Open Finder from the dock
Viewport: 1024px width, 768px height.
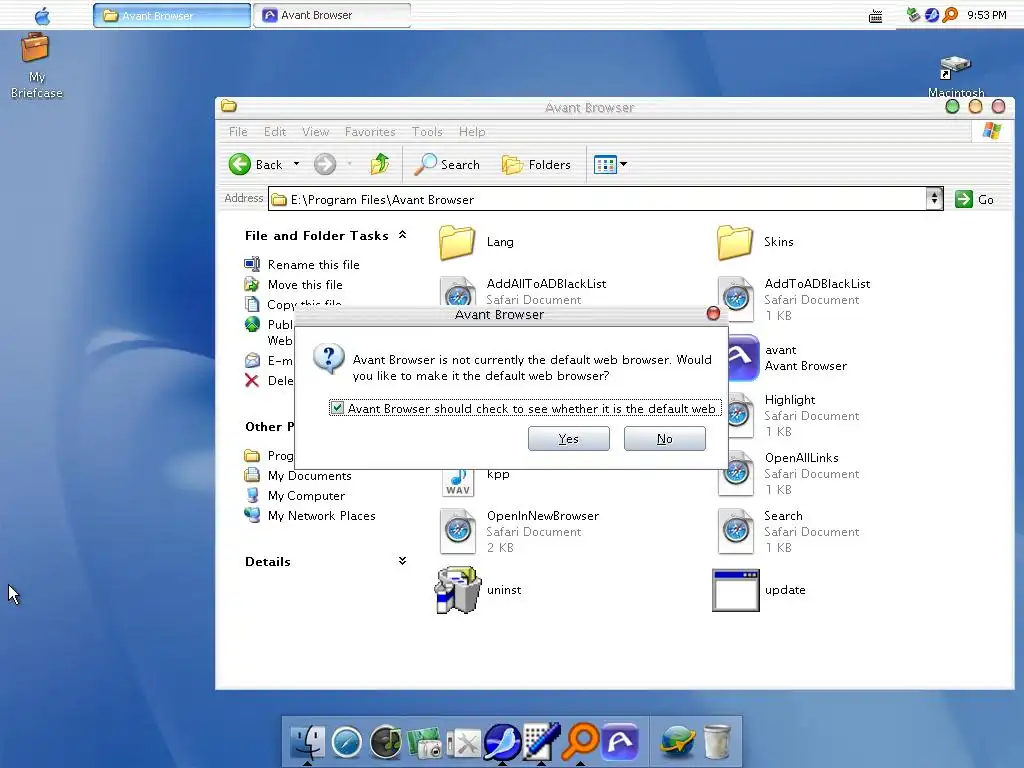click(306, 743)
